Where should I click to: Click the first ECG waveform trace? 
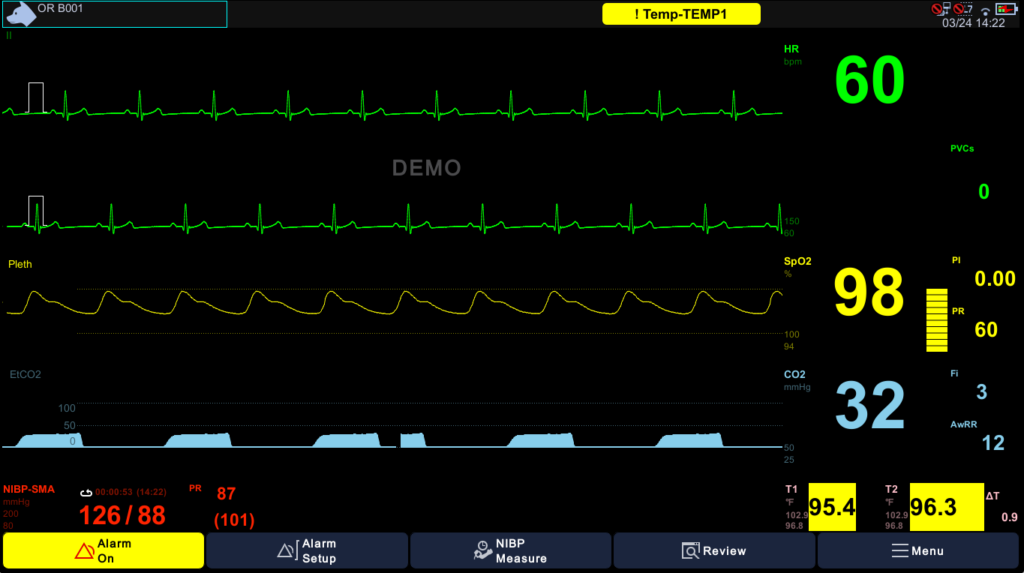pyautogui.click(x=392, y=106)
